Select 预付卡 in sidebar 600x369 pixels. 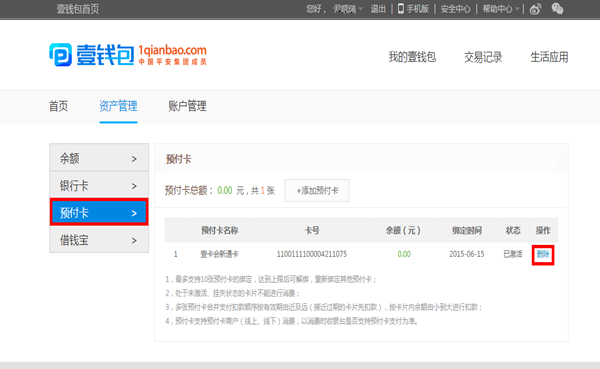(99, 212)
